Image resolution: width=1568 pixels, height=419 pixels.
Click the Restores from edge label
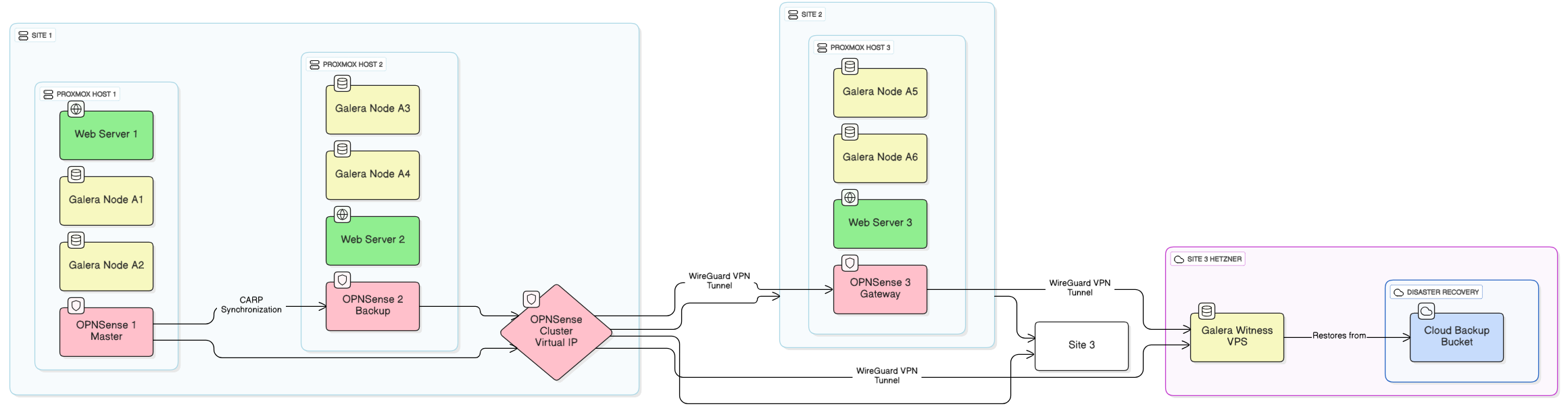1338,336
